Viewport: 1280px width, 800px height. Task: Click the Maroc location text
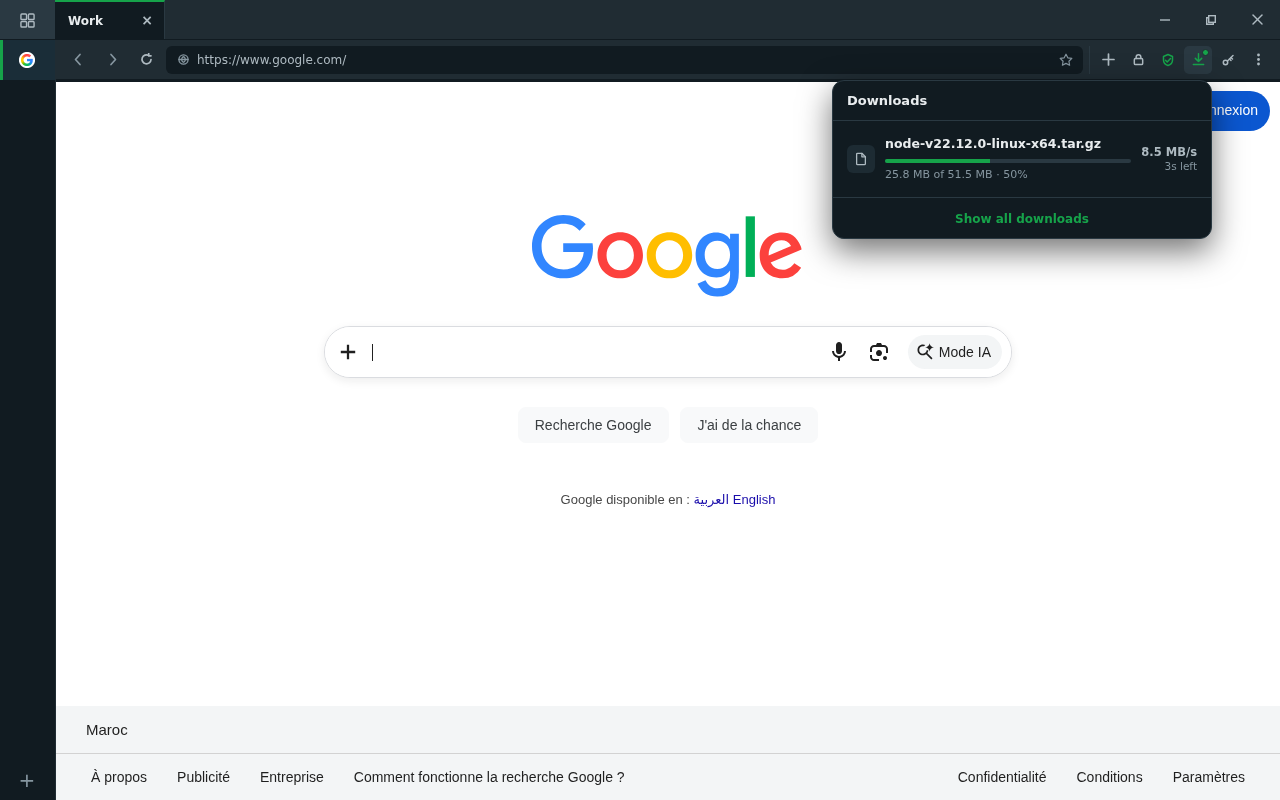[x=107, y=730]
